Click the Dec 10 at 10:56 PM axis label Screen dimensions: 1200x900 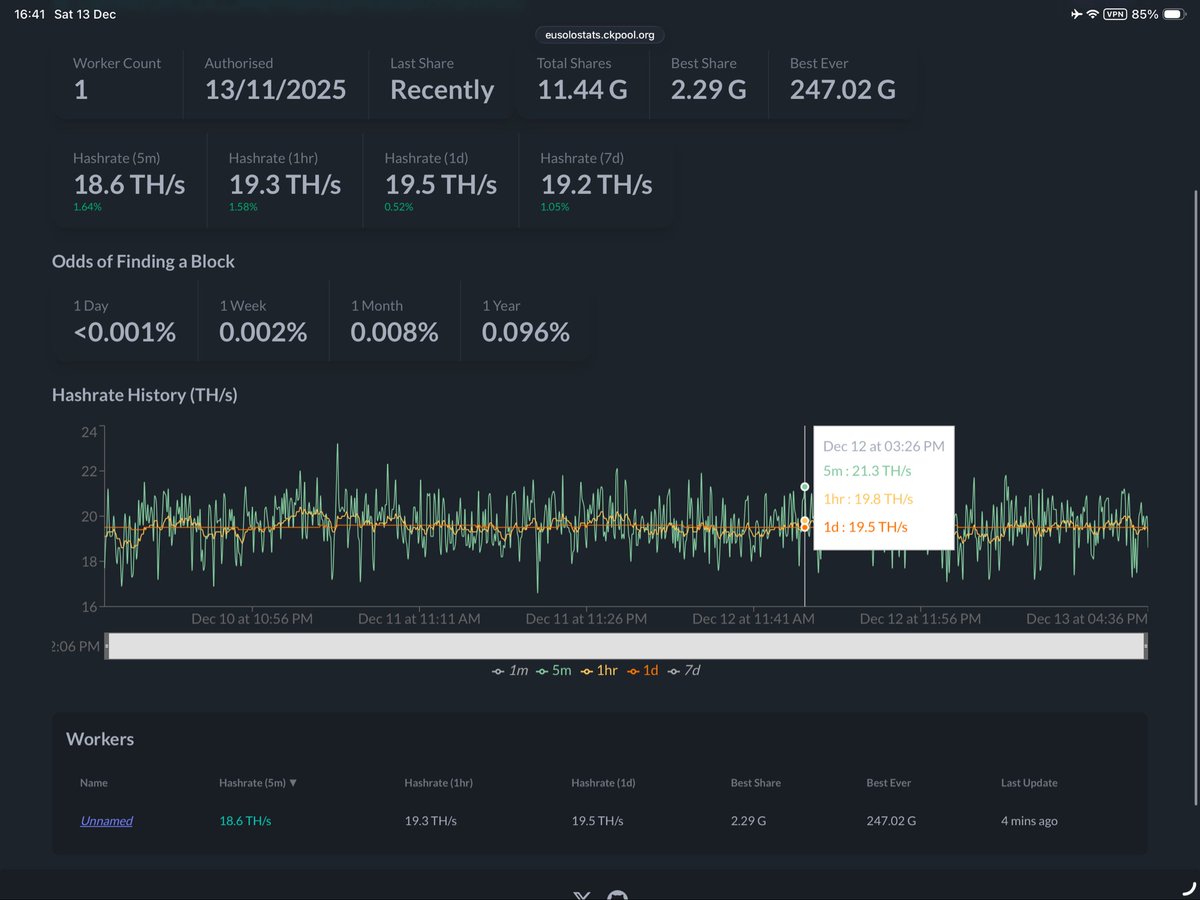point(252,619)
